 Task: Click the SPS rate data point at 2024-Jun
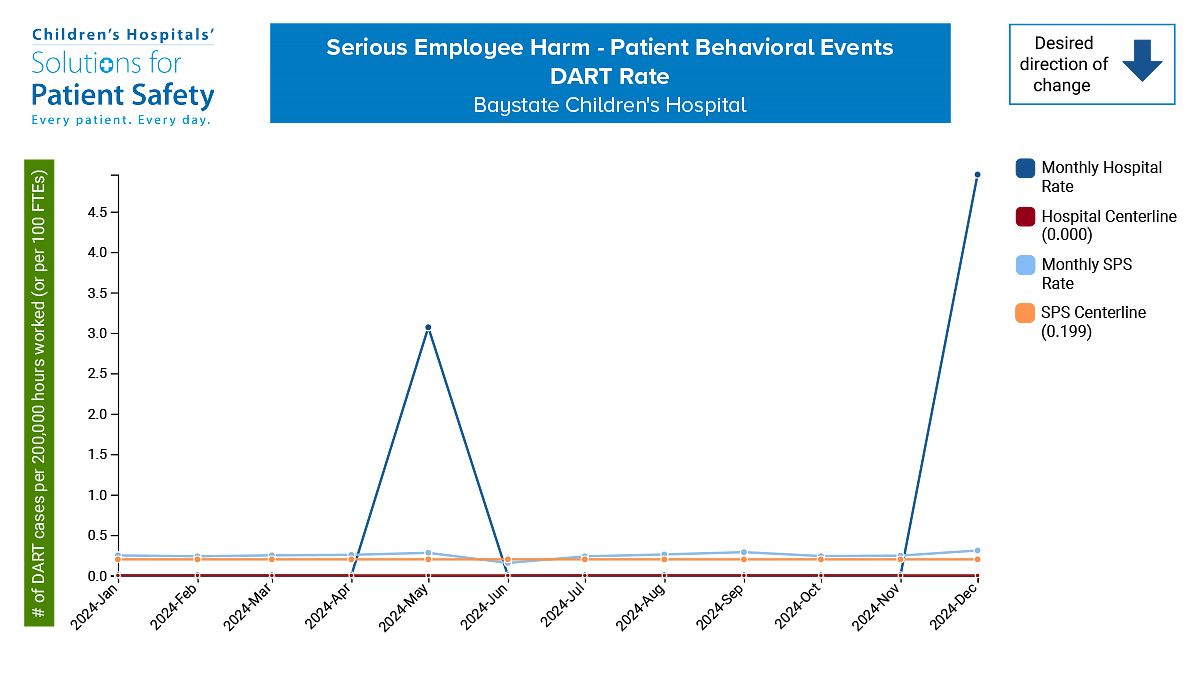[x=507, y=563]
